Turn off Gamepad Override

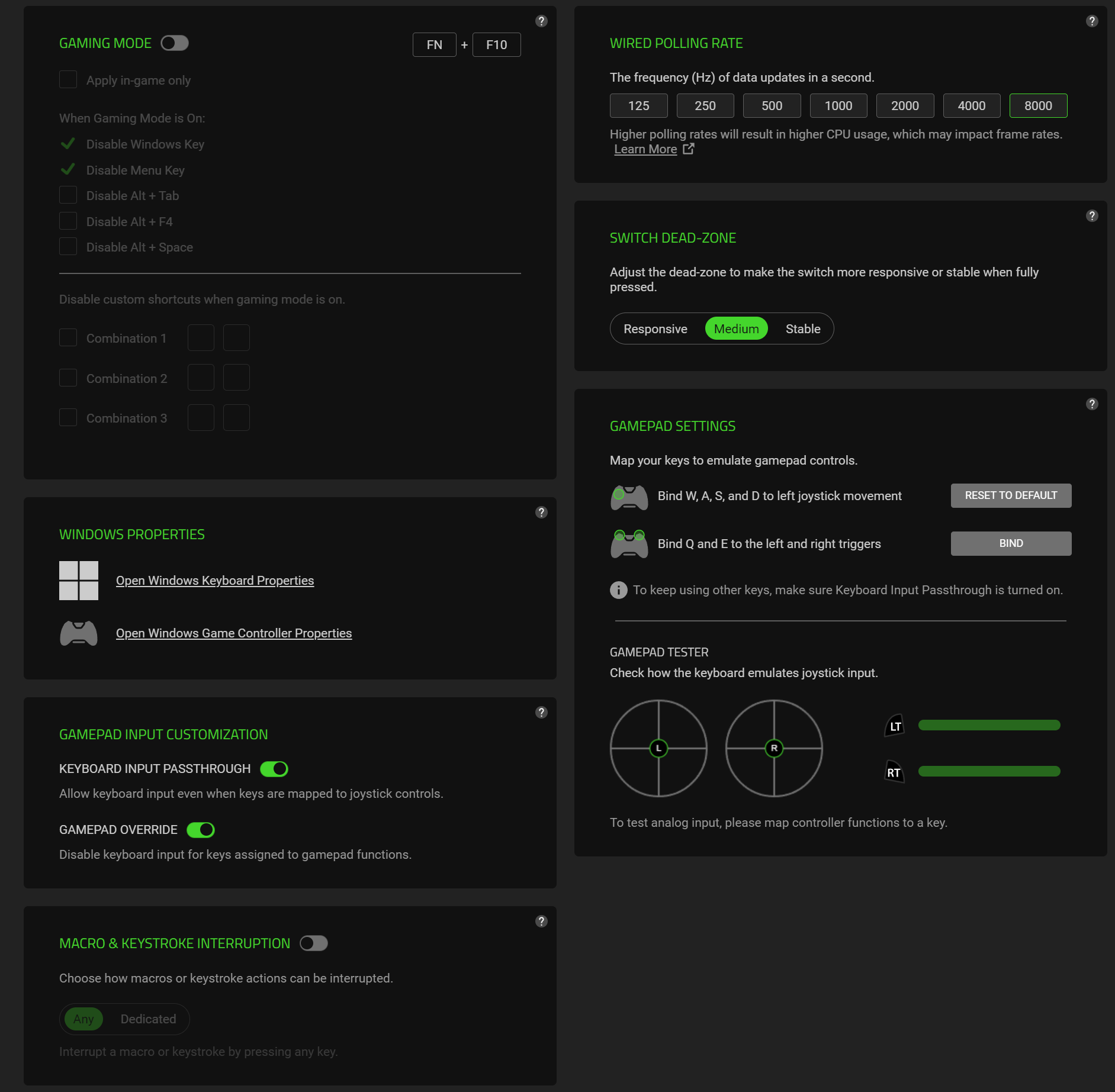pos(201,830)
